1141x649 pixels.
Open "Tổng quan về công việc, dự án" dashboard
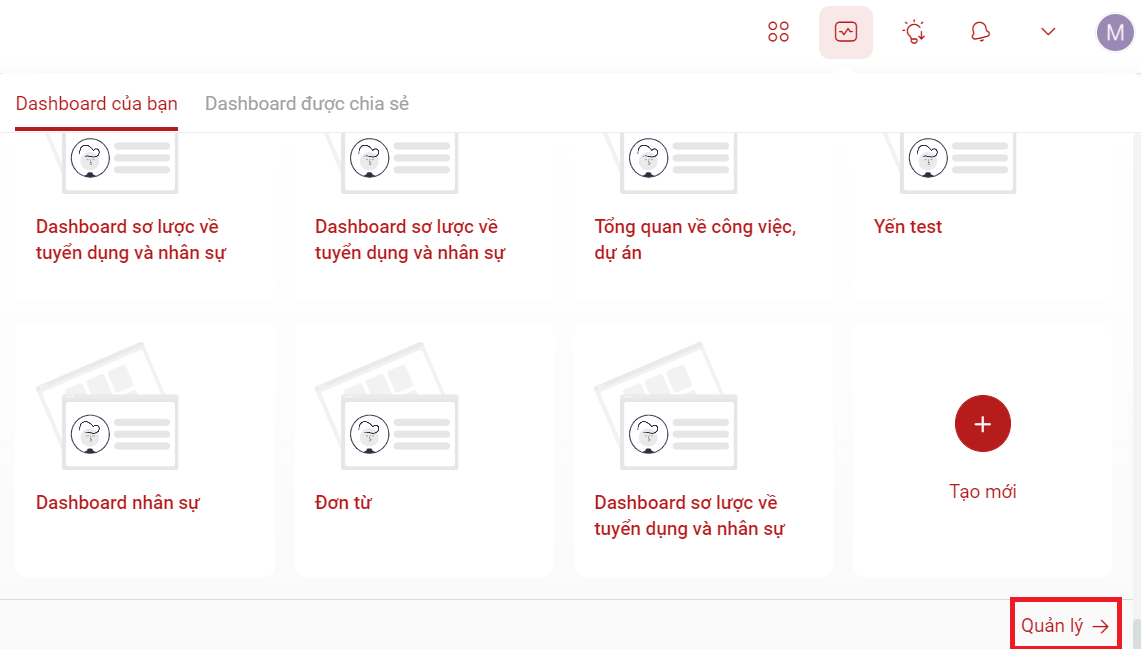coord(695,240)
